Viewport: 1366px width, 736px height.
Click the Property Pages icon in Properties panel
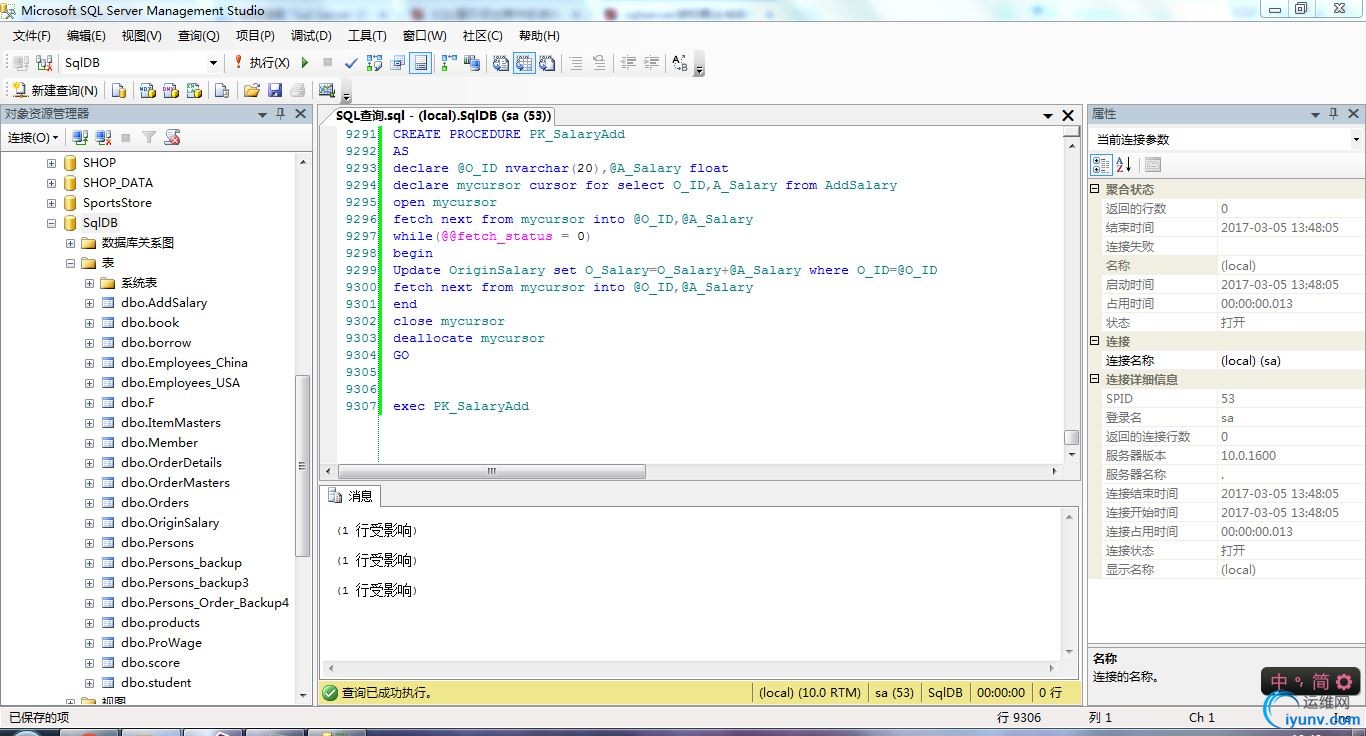click(1153, 164)
